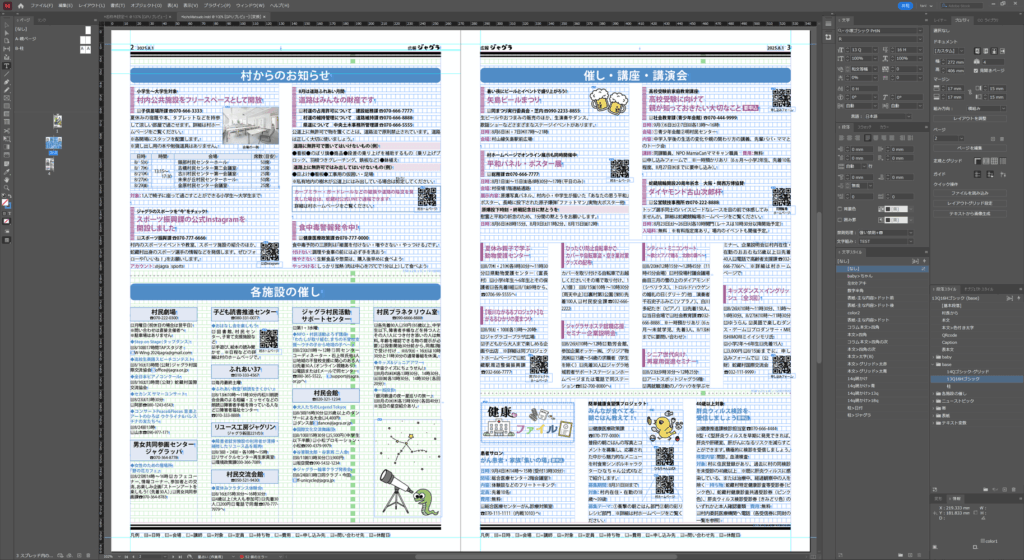This screenshot has width=1024, height=560.
Task: Open the レイアウト(L) menu
Action: click(91, 5)
